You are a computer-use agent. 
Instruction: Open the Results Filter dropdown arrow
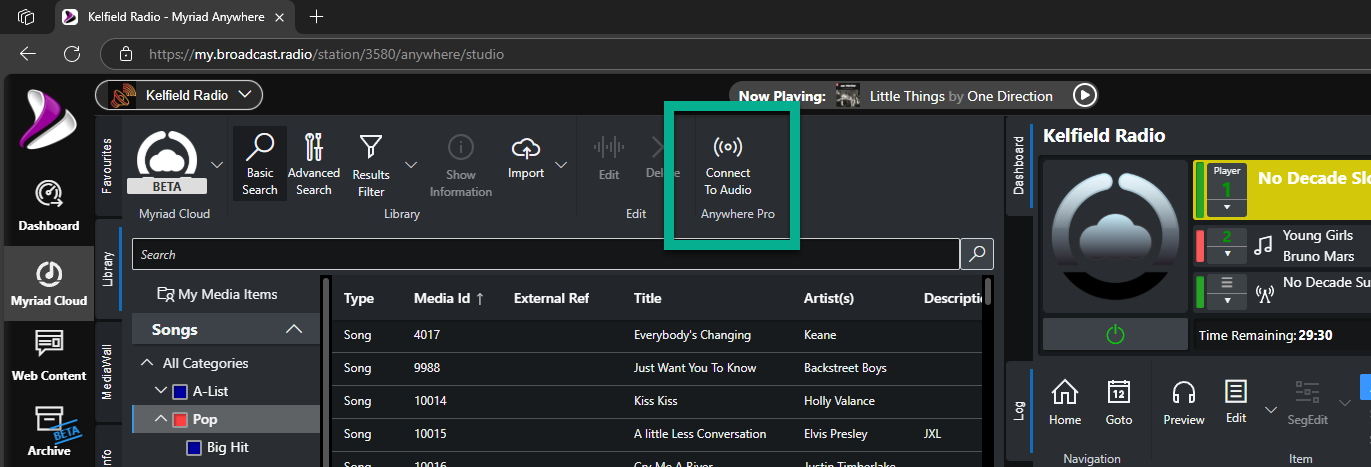411,164
